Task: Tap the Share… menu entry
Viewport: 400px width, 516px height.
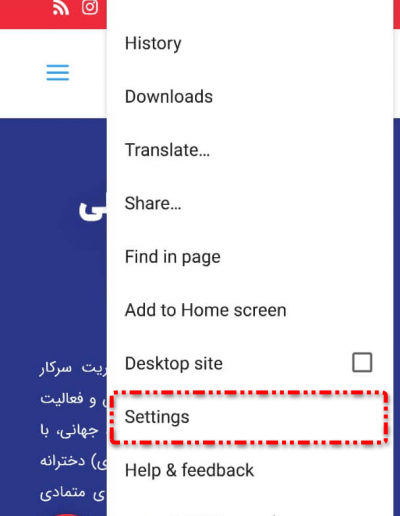Action: coord(153,203)
